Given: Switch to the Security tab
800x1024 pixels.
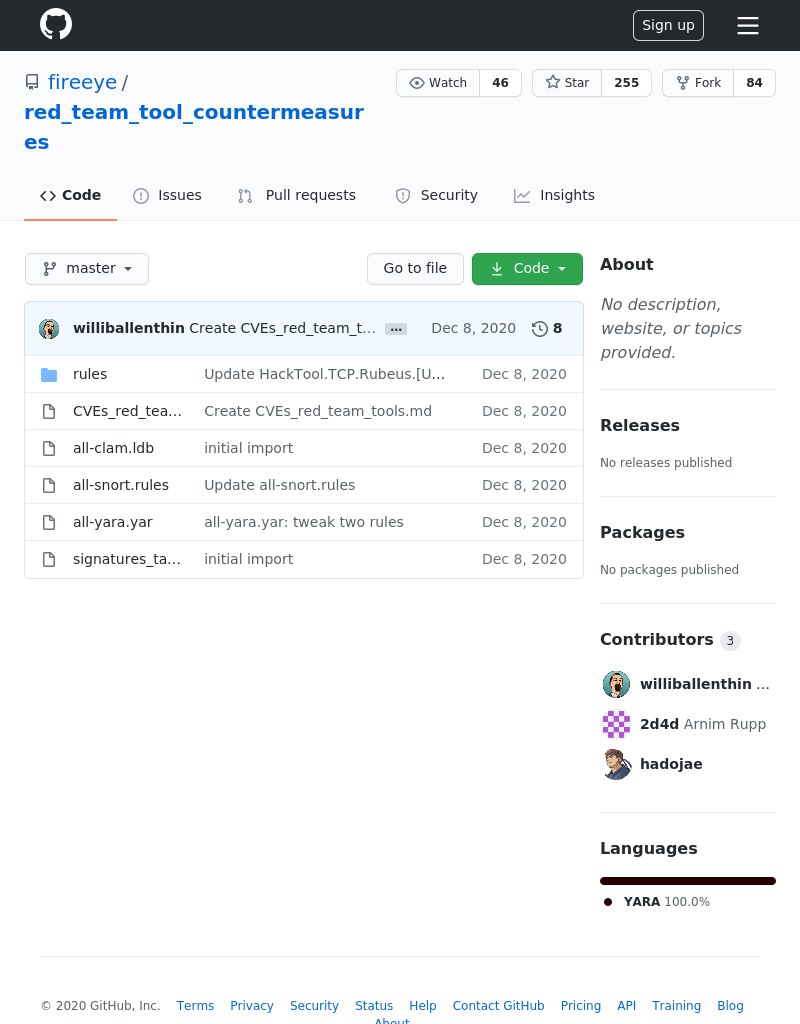Looking at the screenshot, I should 436,195.
